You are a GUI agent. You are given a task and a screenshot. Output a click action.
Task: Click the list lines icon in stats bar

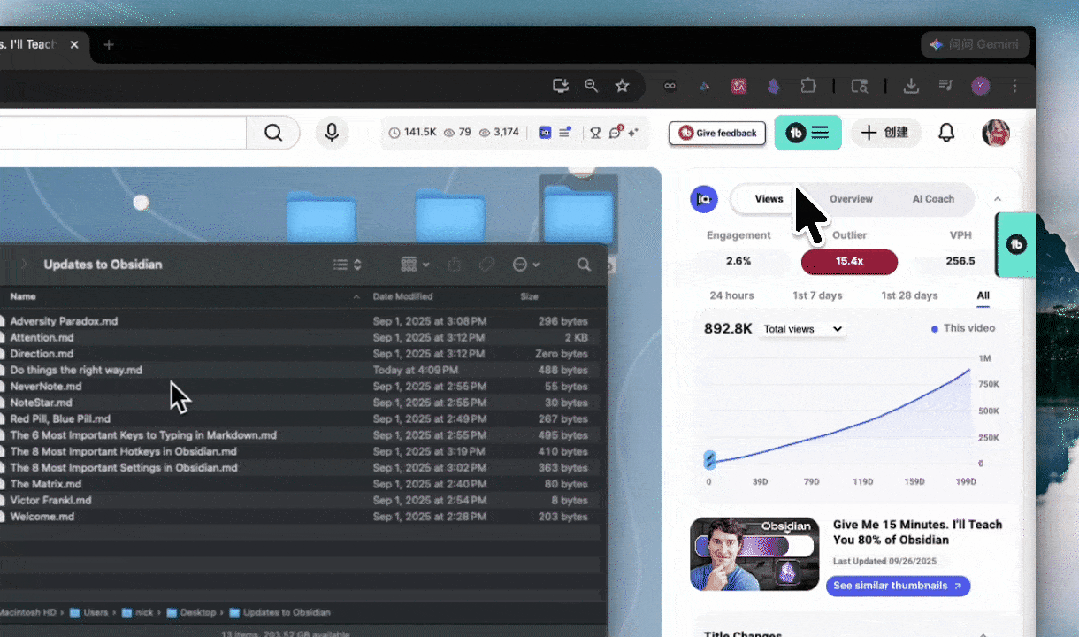tap(565, 132)
